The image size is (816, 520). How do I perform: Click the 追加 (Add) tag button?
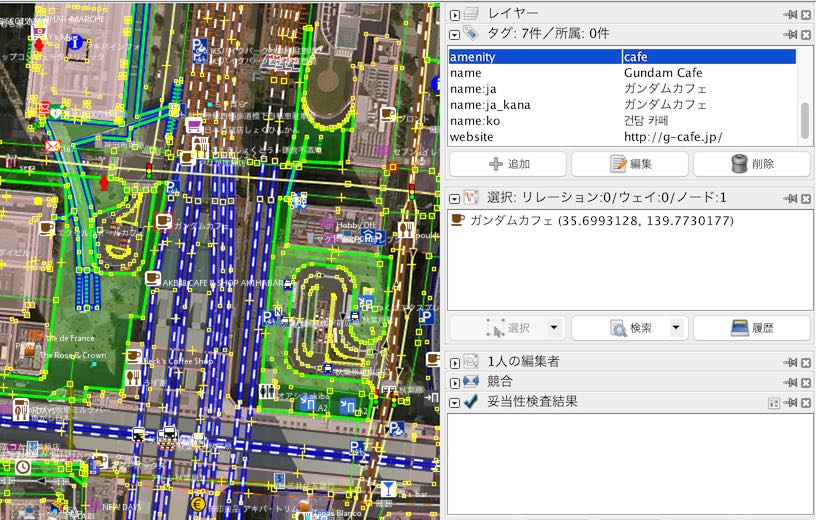tap(507, 164)
